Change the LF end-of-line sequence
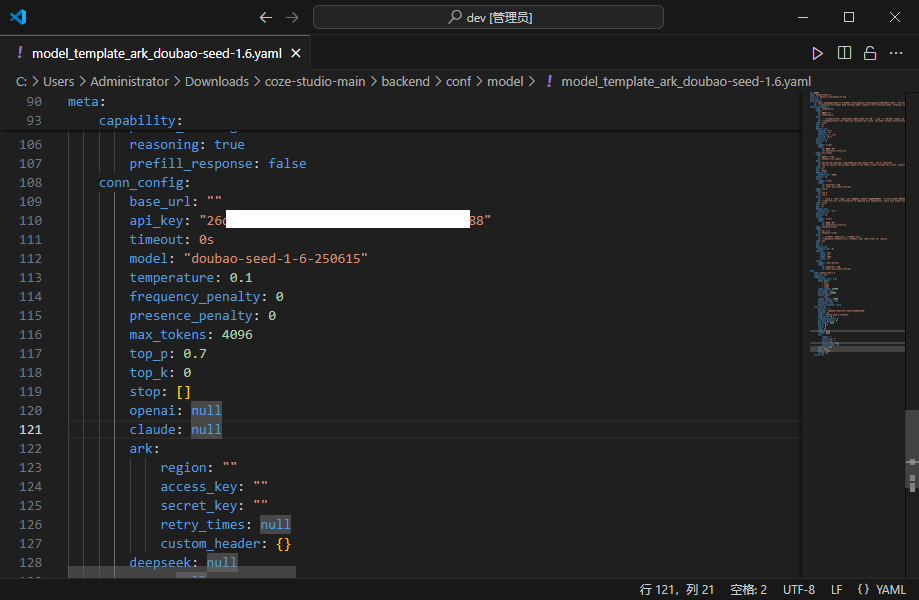The height and width of the screenshot is (600, 919). coord(836,590)
